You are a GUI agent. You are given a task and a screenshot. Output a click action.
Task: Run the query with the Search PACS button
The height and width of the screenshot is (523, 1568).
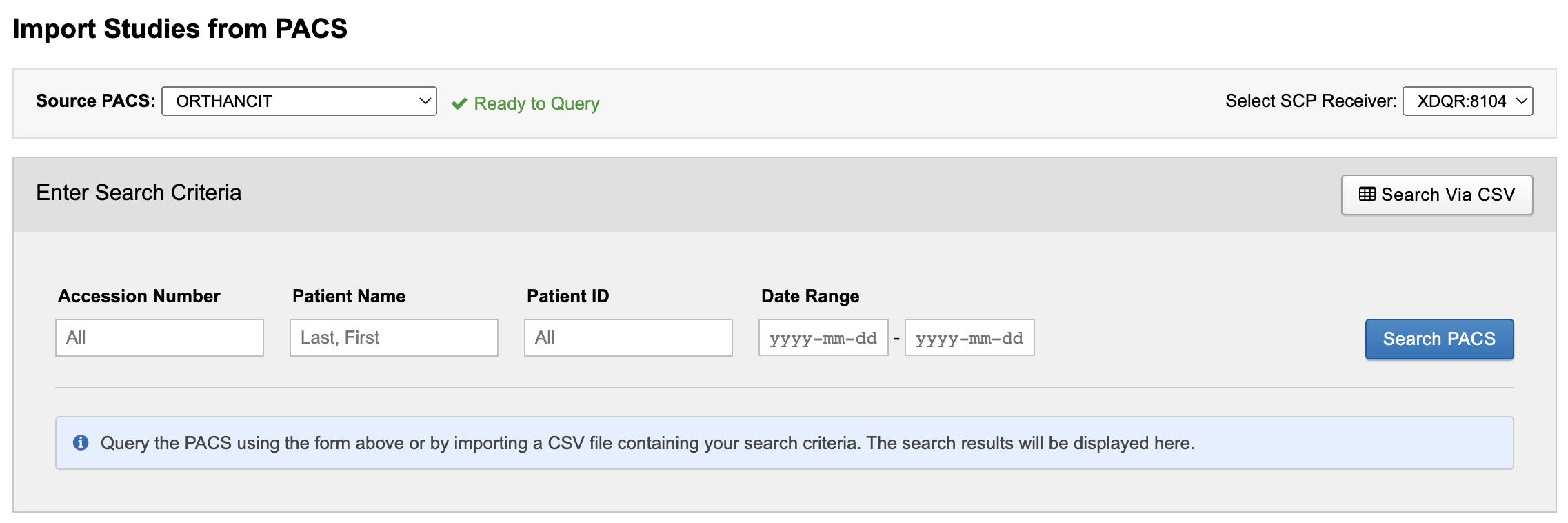1438,339
